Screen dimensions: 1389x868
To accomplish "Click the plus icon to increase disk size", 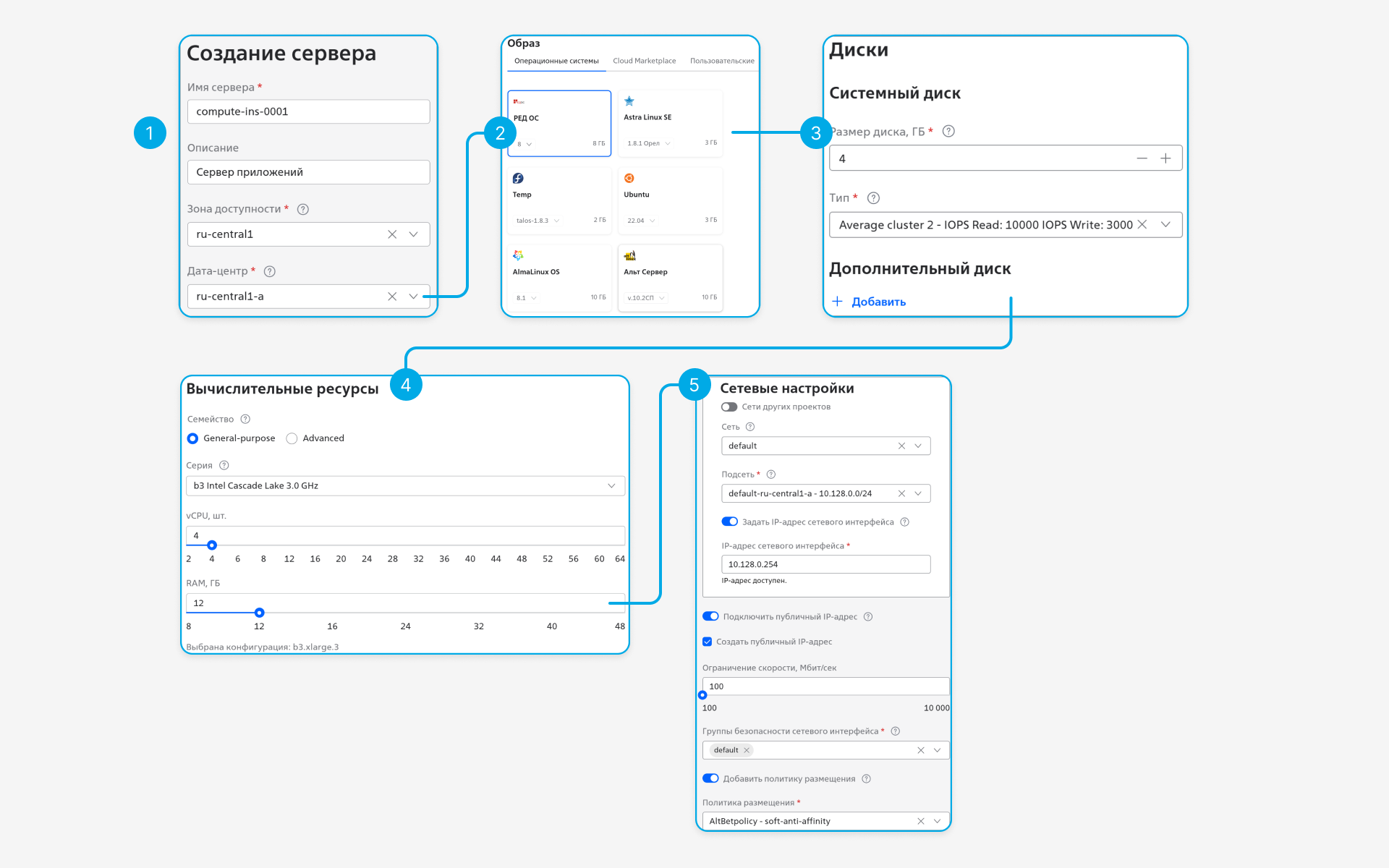I will click(x=1165, y=158).
